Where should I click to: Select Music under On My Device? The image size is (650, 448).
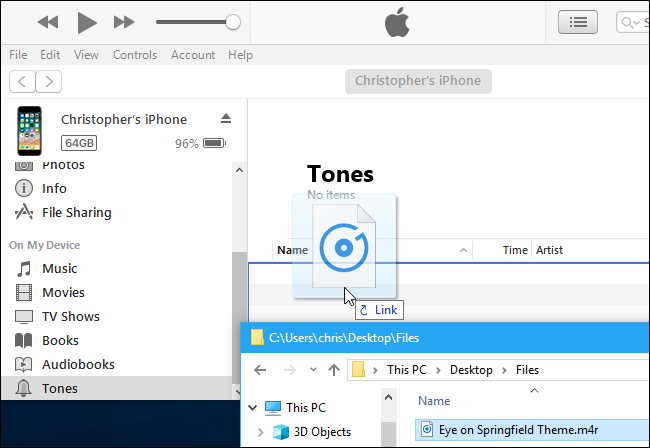coord(59,268)
